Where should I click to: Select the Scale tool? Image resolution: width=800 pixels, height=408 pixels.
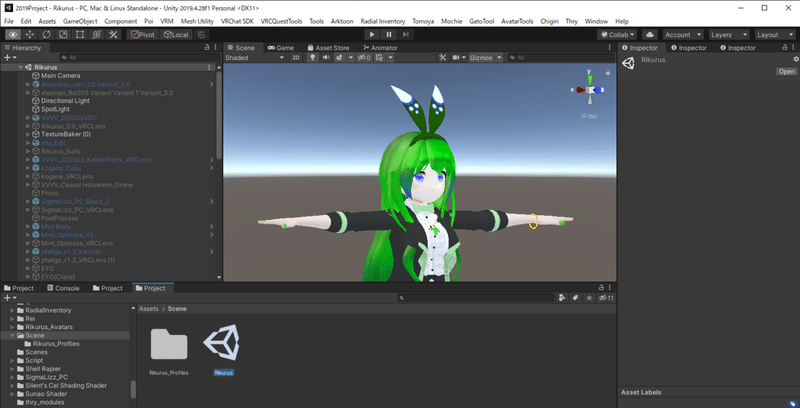click(63, 35)
